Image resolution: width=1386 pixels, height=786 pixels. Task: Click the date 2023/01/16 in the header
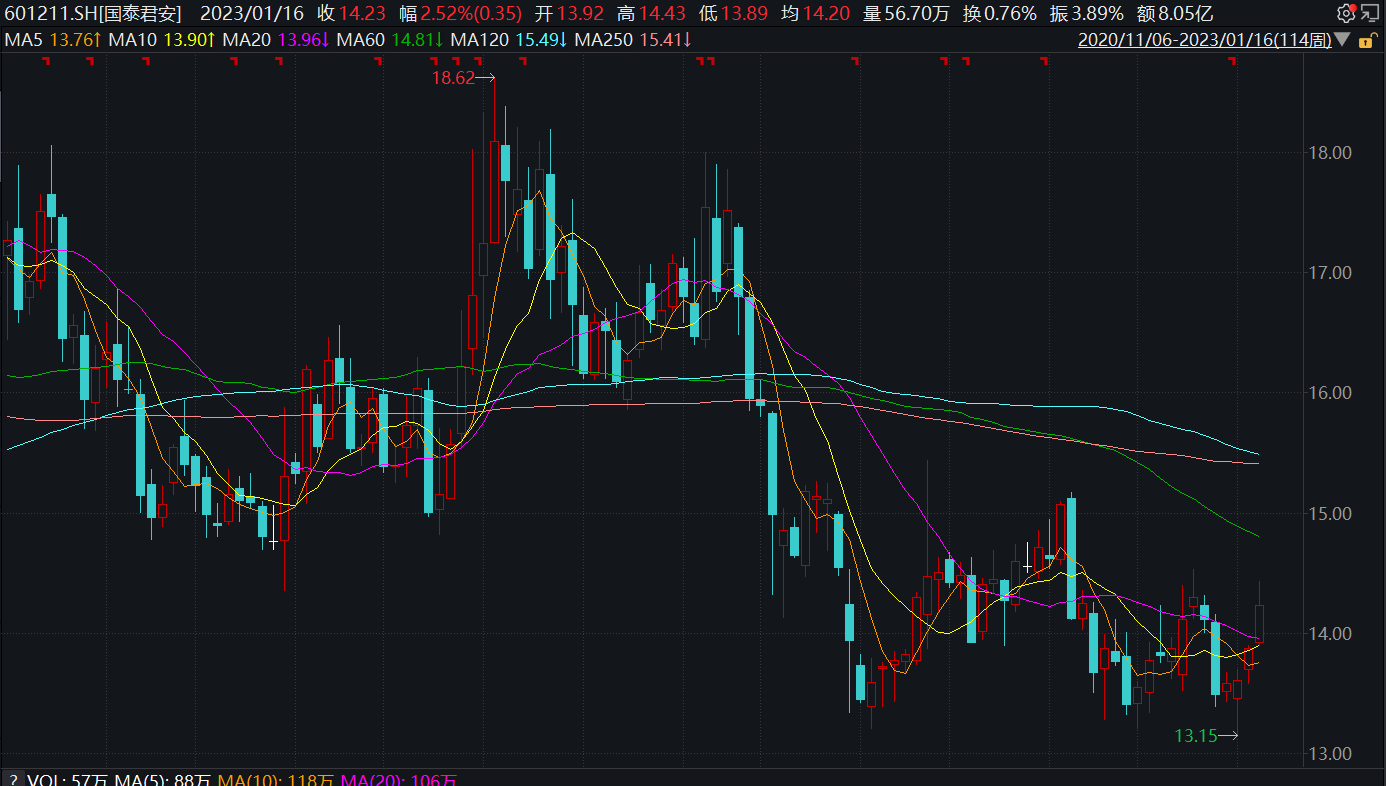pos(250,13)
